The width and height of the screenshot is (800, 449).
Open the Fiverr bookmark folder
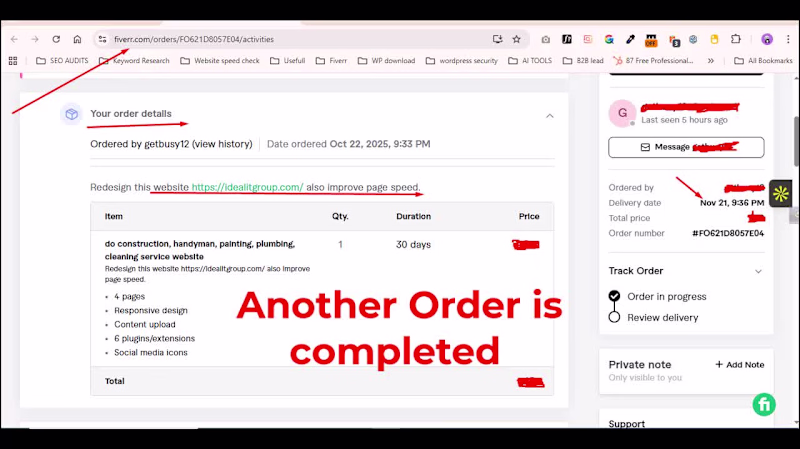[x=331, y=61]
